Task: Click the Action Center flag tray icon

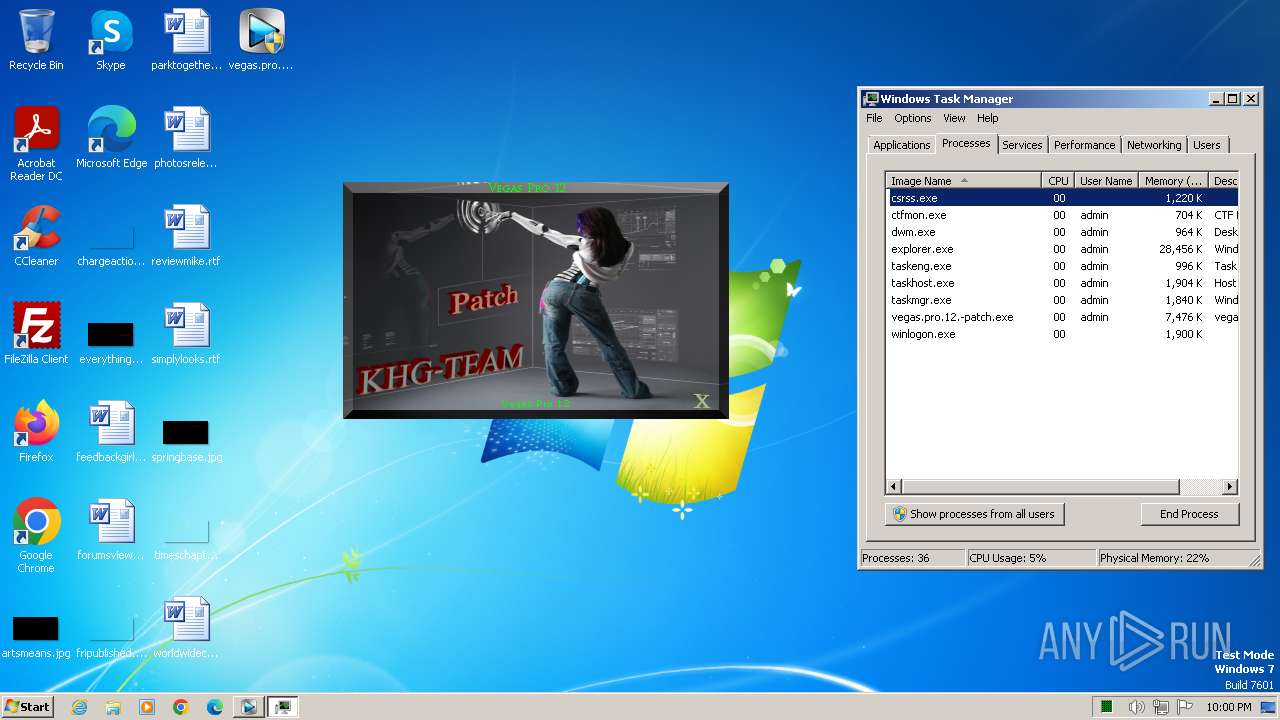Action: pyautogui.click(x=1184, y=707)
